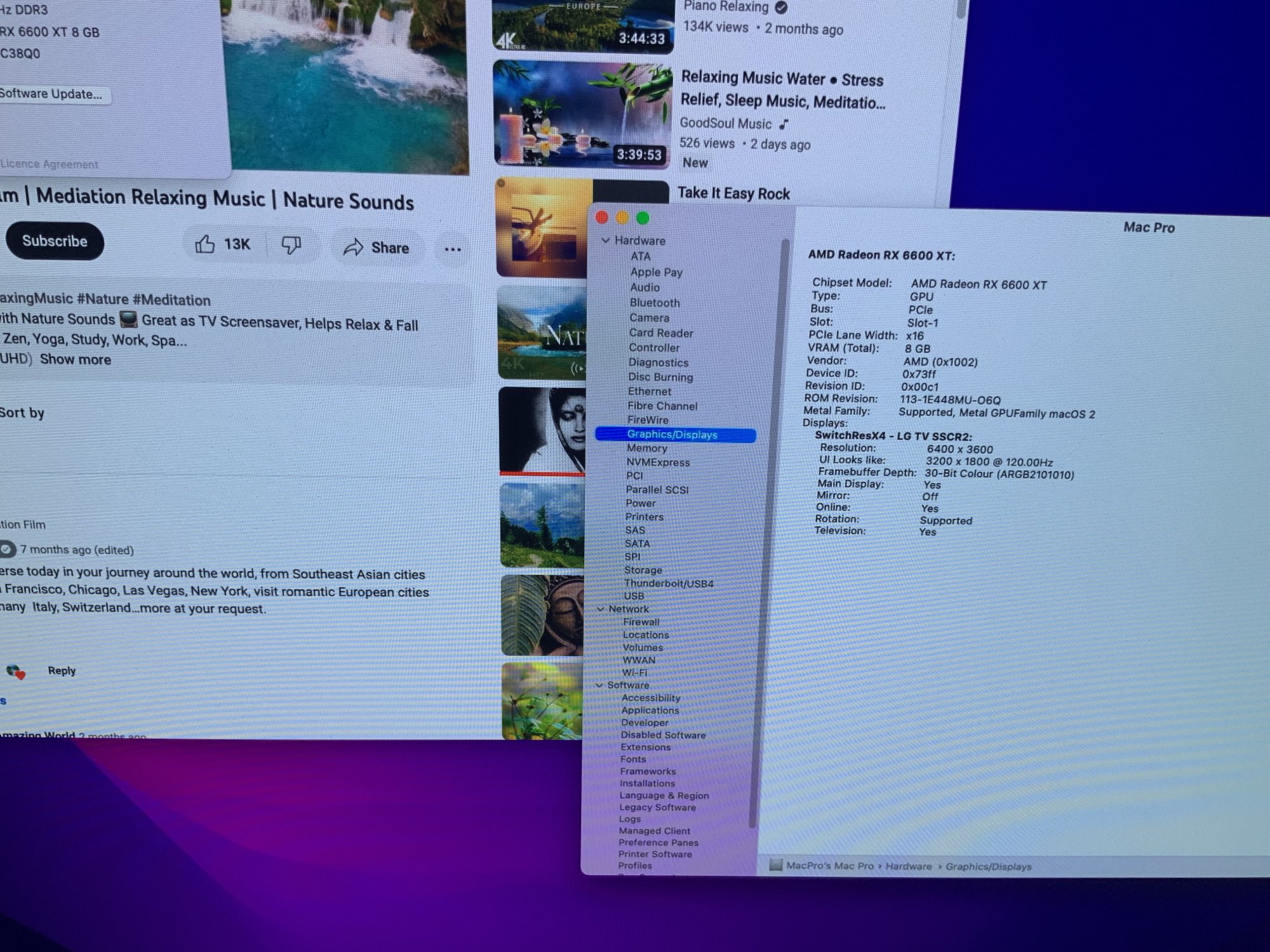
Task: Select Thunderbolt/USB4 in the sidebar
Action: pos(668,583)
